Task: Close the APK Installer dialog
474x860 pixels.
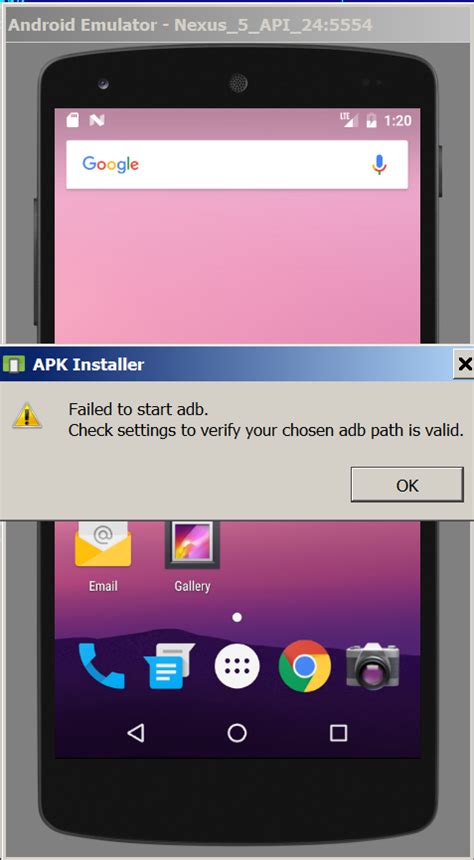Action: click(x=464, y=364)
